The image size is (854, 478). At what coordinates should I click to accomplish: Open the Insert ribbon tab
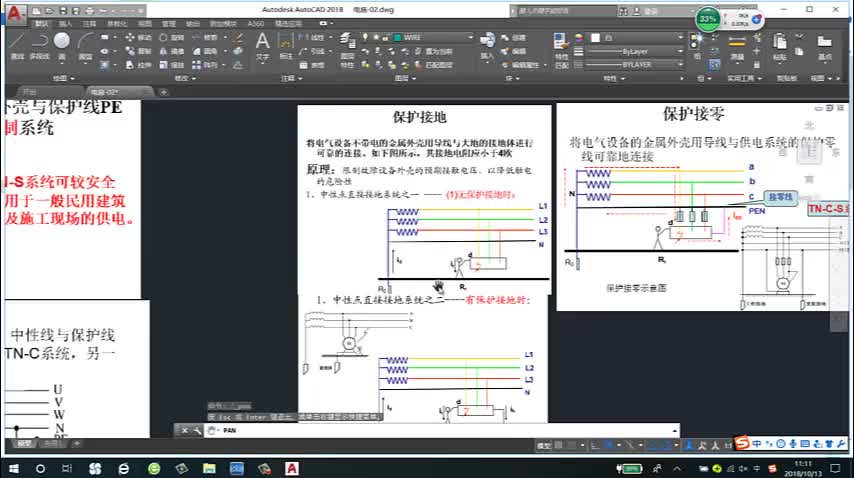tap(65, 24)
